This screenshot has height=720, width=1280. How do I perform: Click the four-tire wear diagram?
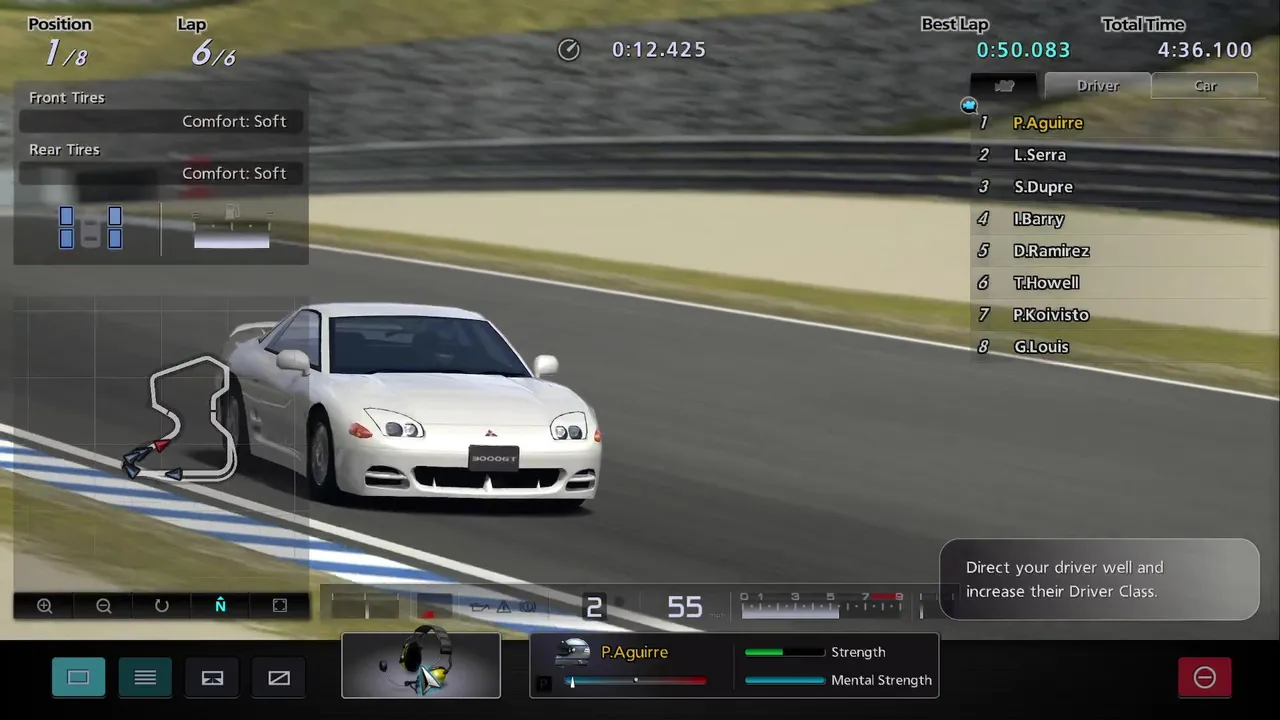point(90,228)
